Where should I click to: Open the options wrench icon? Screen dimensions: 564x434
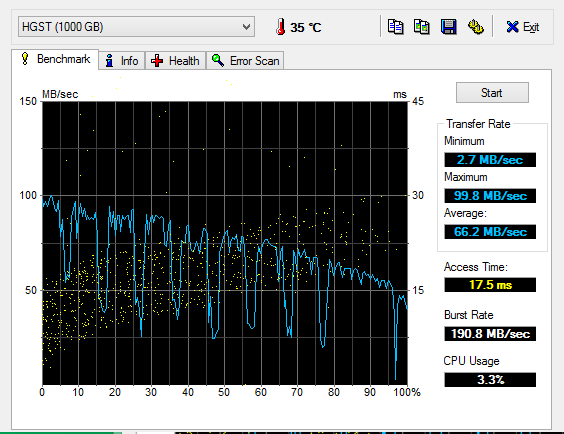coord(476,27)
